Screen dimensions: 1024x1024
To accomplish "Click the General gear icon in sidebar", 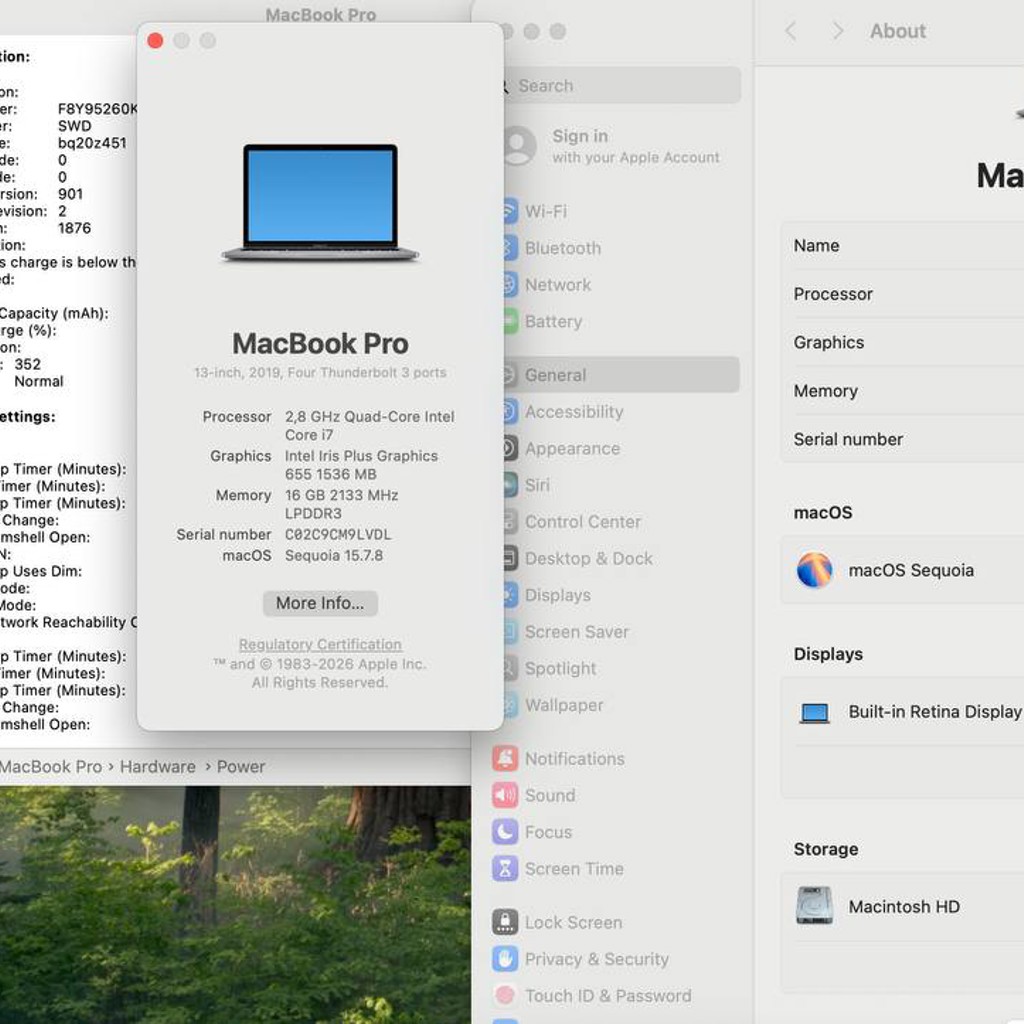I will 510,375.
